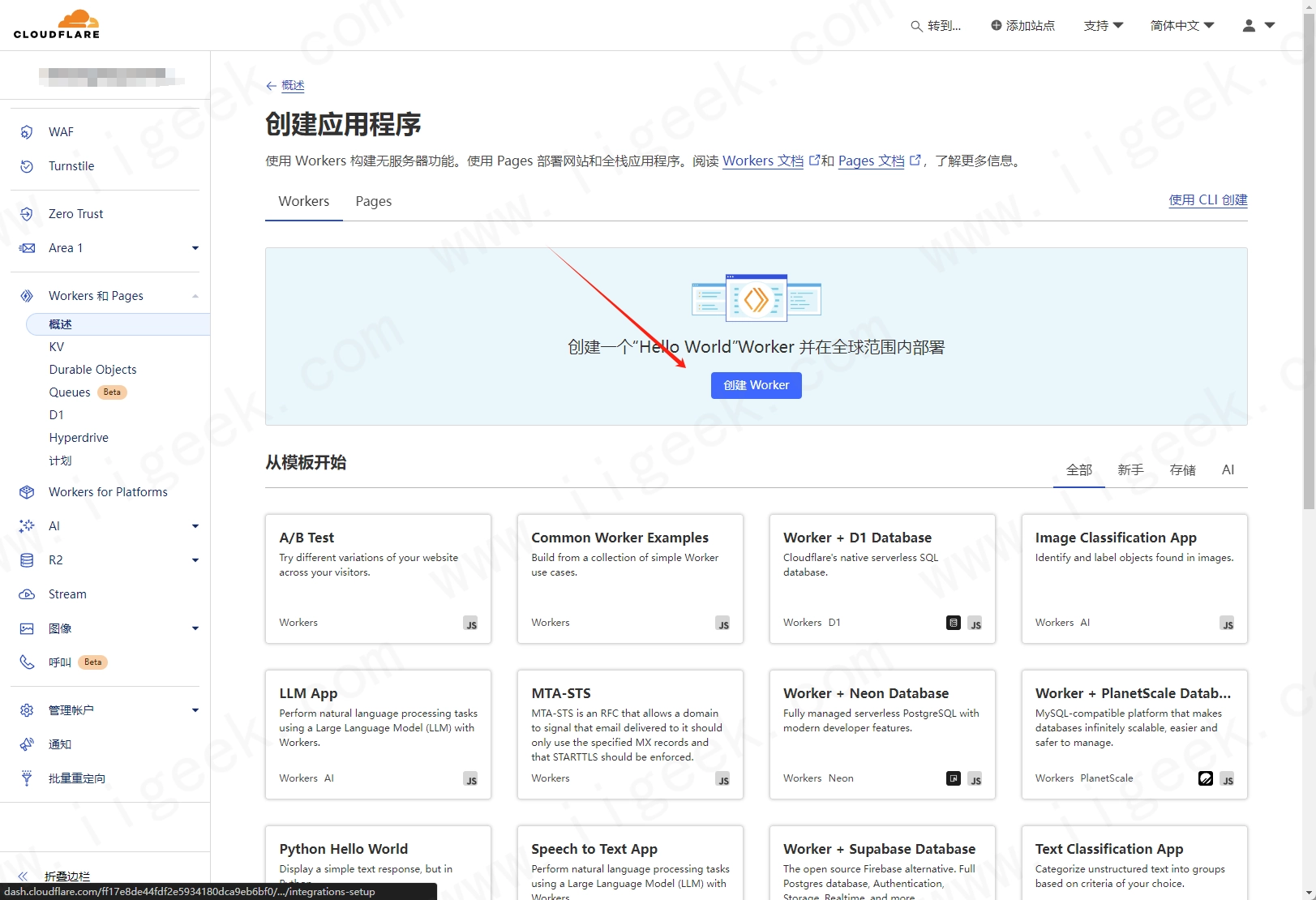Open the user account dropdown caret
The height and width of the screenshot is (900, 1316).
point(1270,25)
